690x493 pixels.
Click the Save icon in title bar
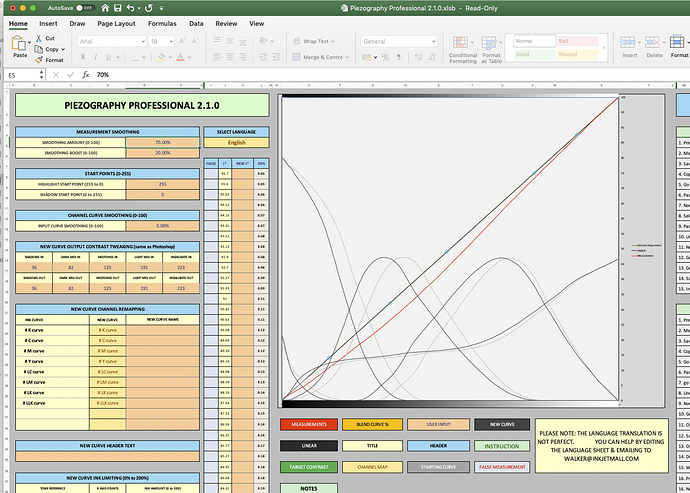[117, 8]
